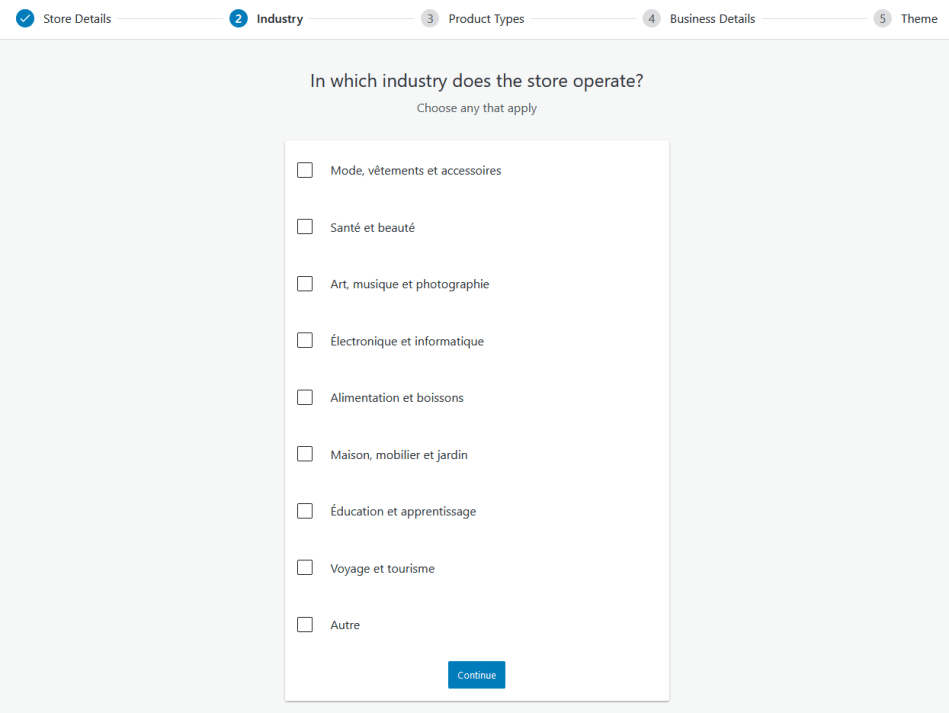Check Mode, vêtements et accessoires checkbox

pyautogui.click(x=305, y=170)
